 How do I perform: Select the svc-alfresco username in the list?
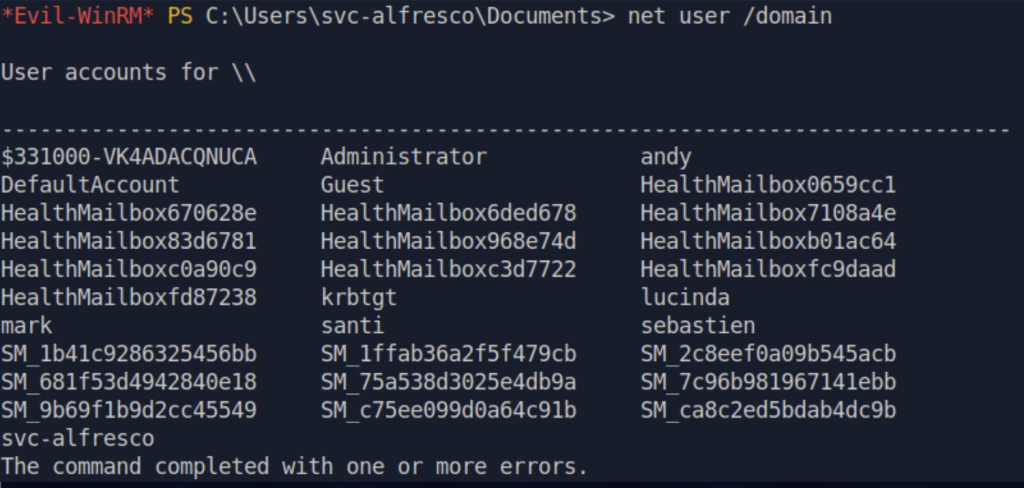tap(78, 438)
